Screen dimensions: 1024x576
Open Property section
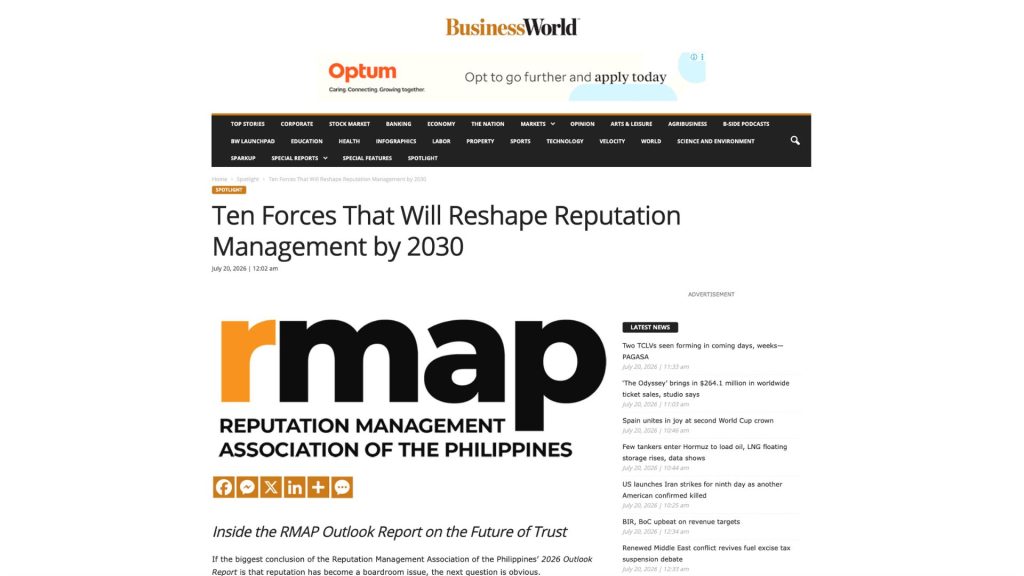pyautogui.click(x=480, y=141)
